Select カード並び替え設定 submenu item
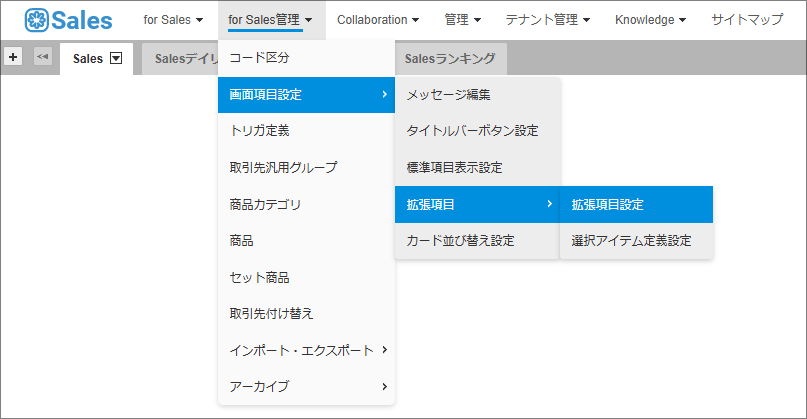 click(x=477, y=240)
